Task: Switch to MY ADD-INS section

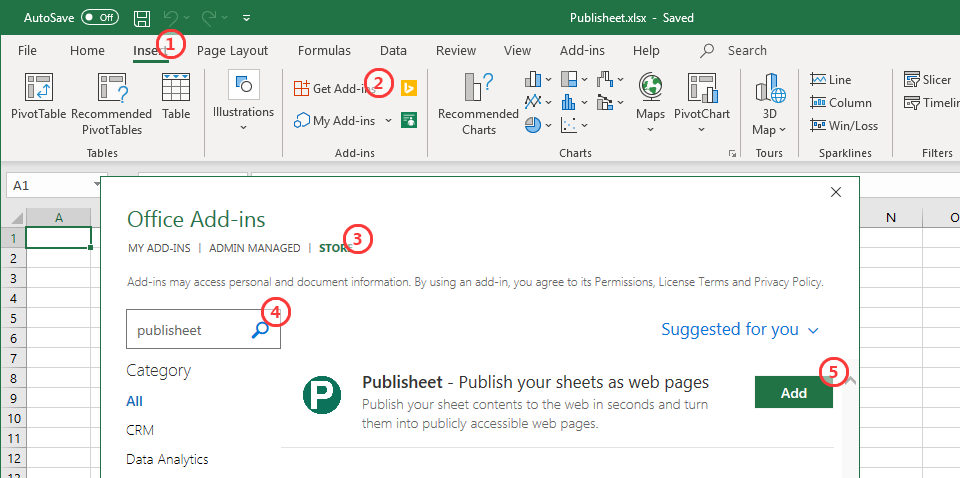Action: click(x=159, y=248)
